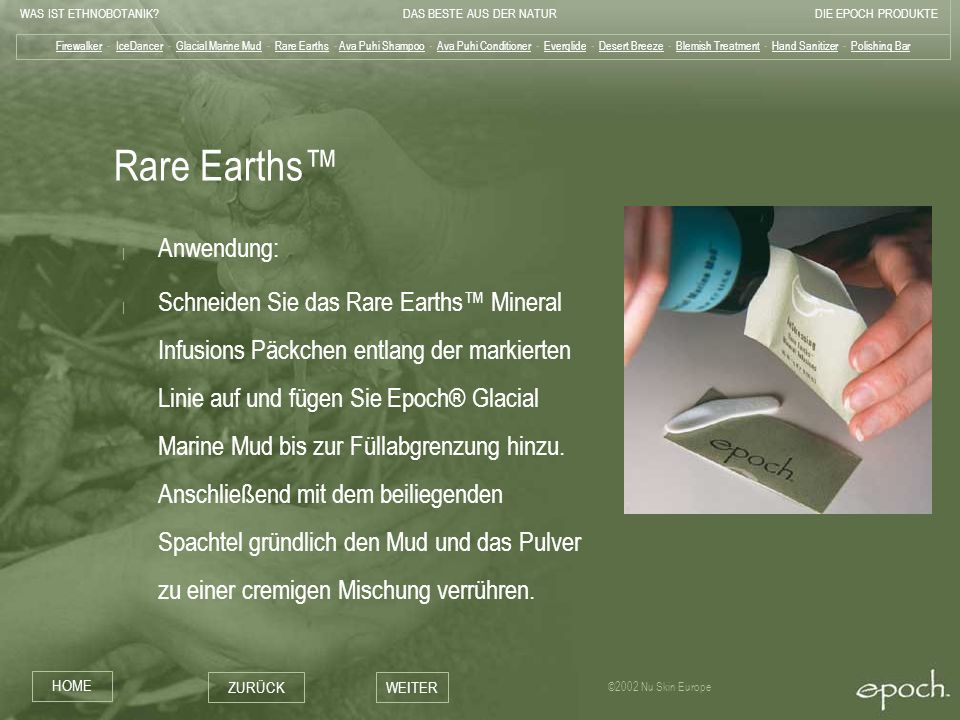Go back with the ZURÜCK button
This screenshot has height=720, width=960.
(256, 688)
